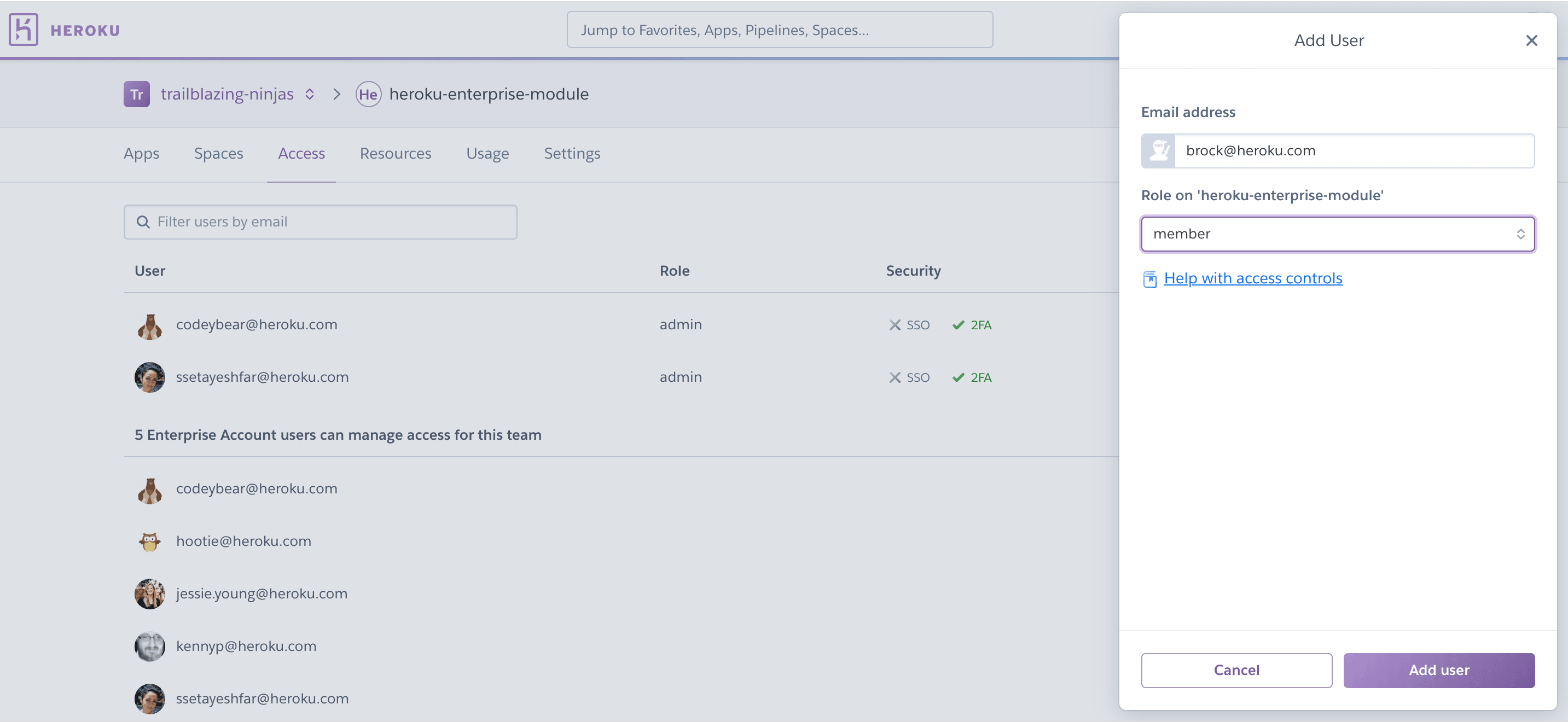Select the Access tab

[x=301, y=153]
